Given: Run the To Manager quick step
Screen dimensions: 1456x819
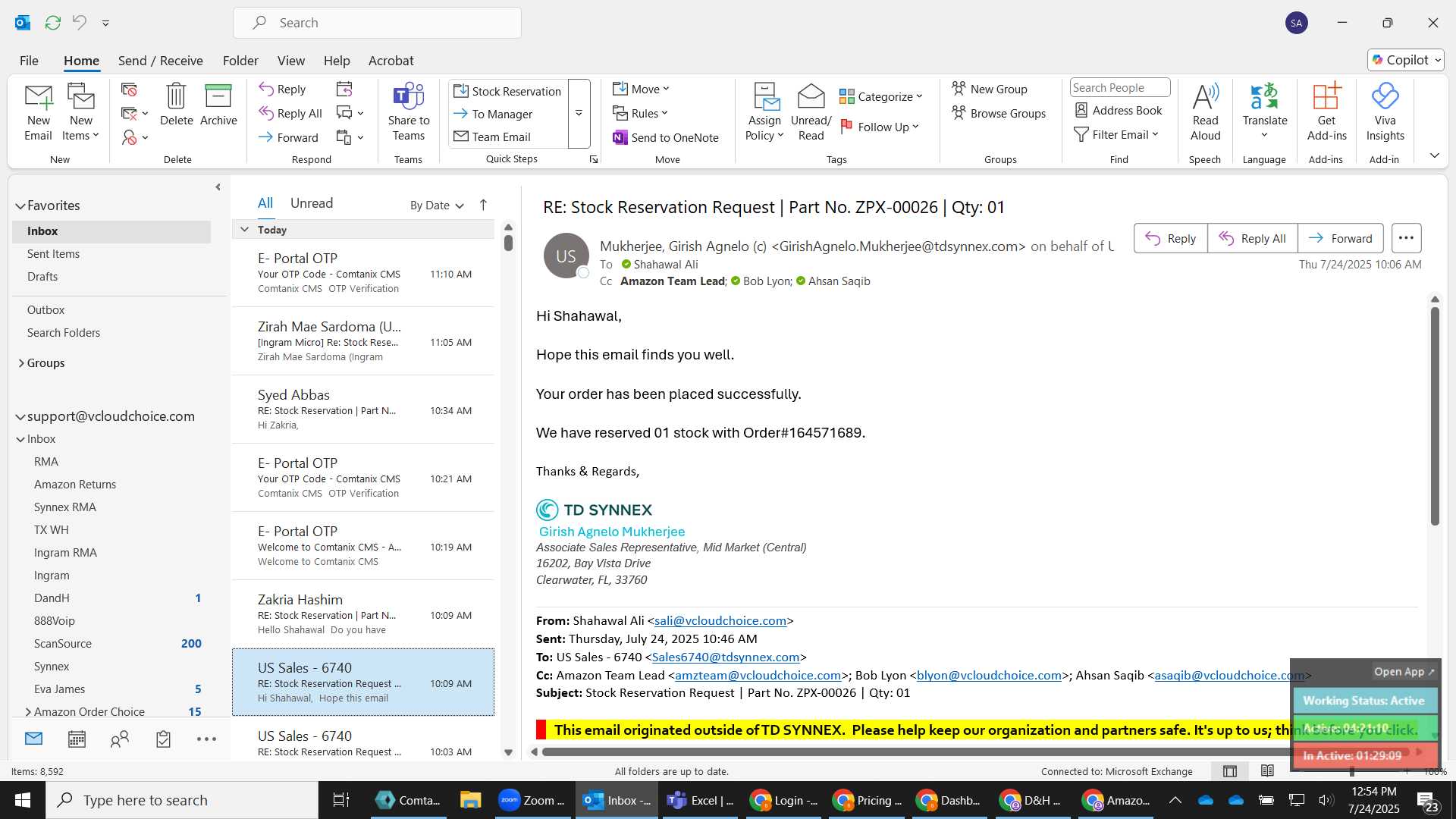Looking at the screenshot, I should tap(493, 114).
